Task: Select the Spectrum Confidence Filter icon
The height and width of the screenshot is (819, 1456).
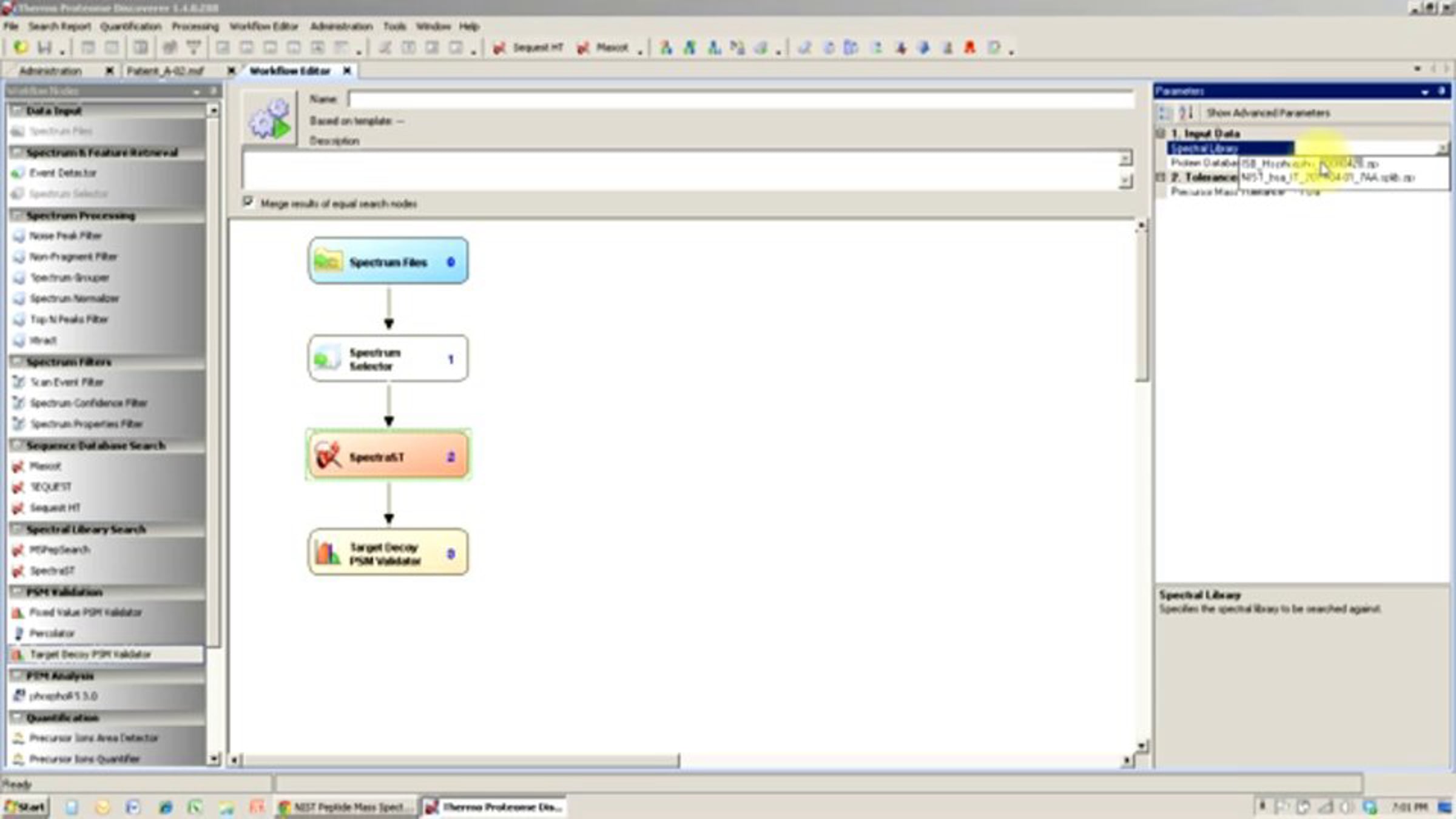Action: coord(19,403)
